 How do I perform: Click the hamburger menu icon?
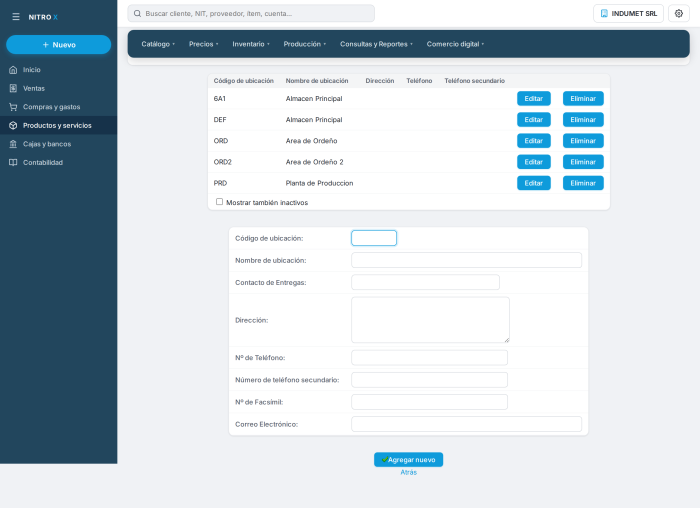click(x=16, y=17)
